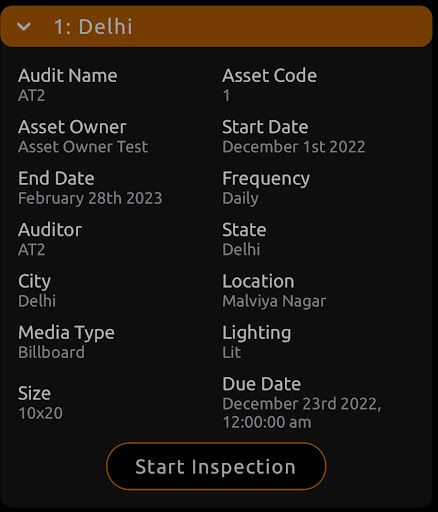Select the Size value 10x20
This screenshot has height=512, width=438.
click(x=40, y=413)
